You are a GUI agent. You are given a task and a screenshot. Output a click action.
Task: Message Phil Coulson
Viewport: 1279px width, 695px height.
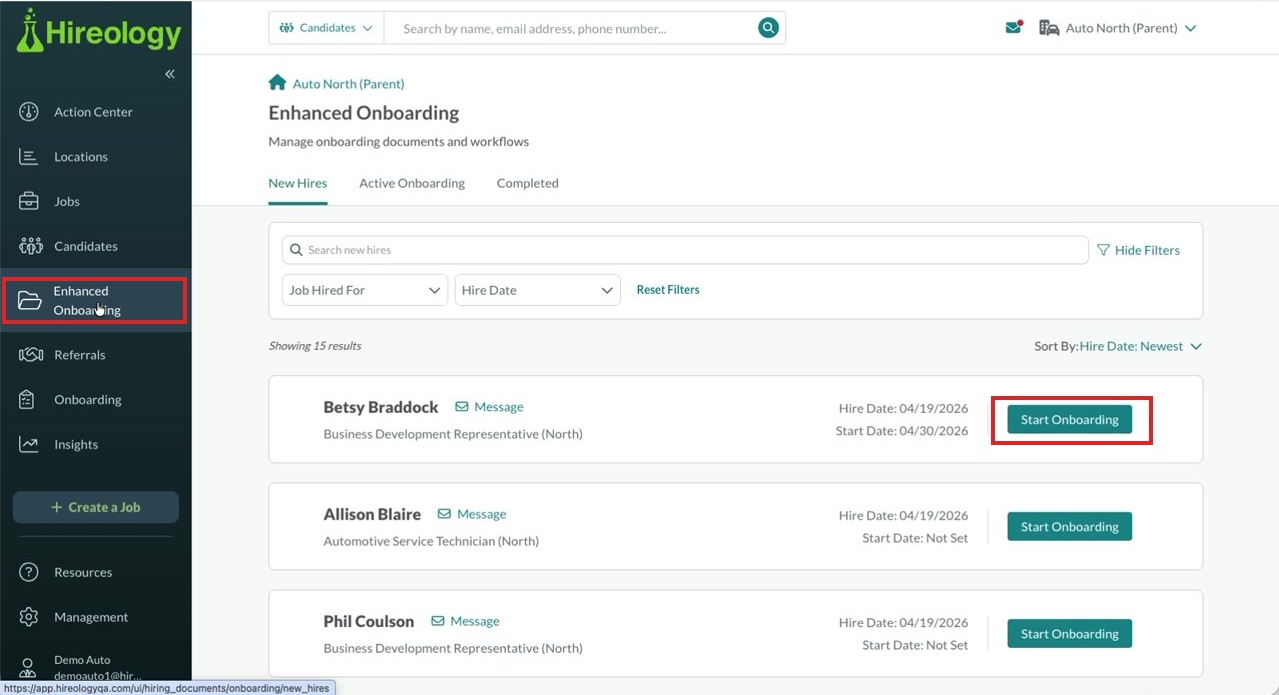[475, 621]
